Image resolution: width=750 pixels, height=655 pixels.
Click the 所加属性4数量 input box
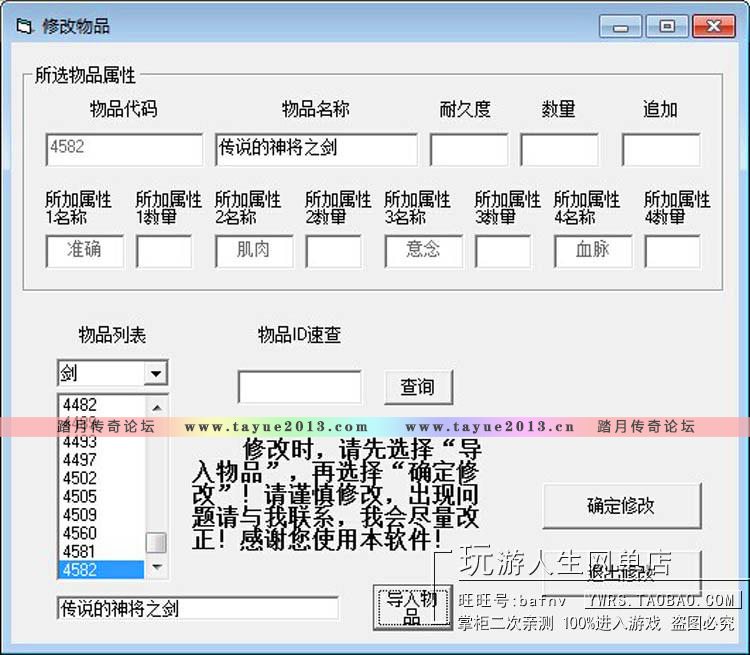(672, 251)
